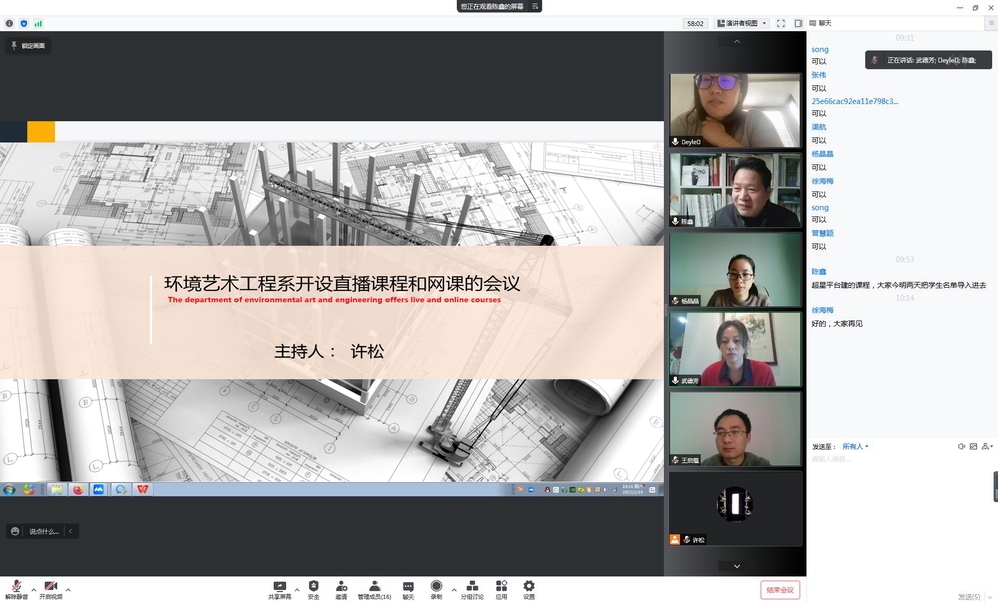
Task: Open meeting 设置 settings gear
Action: [x=529, y=587]
